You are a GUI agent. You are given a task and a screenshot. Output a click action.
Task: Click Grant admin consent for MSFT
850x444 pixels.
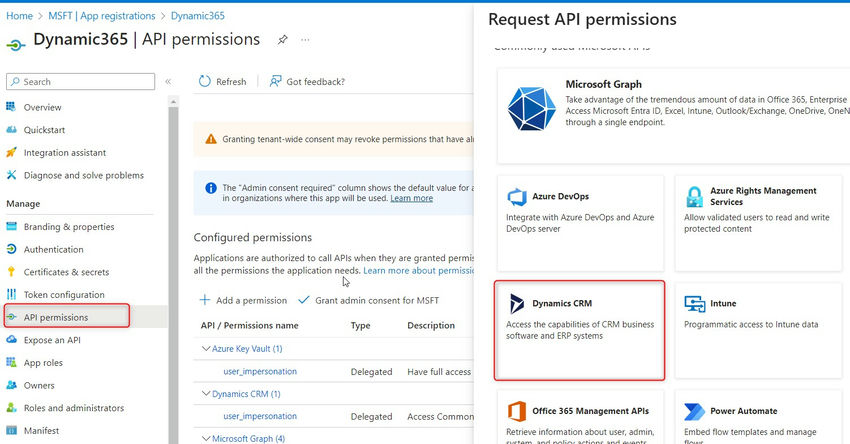369,300
